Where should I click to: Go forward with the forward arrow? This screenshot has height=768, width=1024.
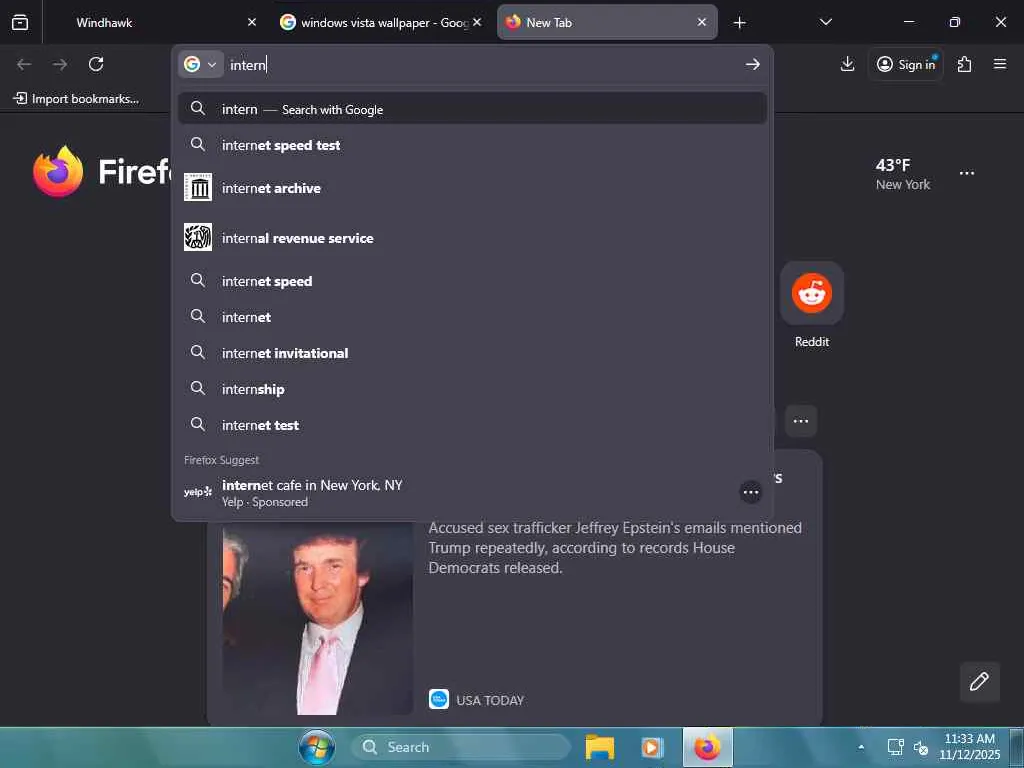pos(60,64)
